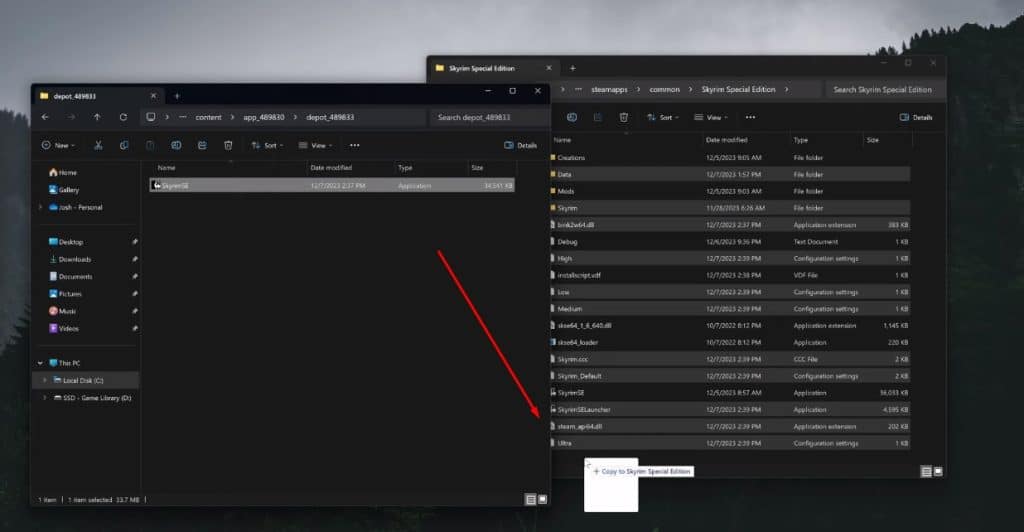This screenshot has width=1024, height=532.
Task: Expand the SSD - Game Library (D:) node
Action: tap(44, 398)
